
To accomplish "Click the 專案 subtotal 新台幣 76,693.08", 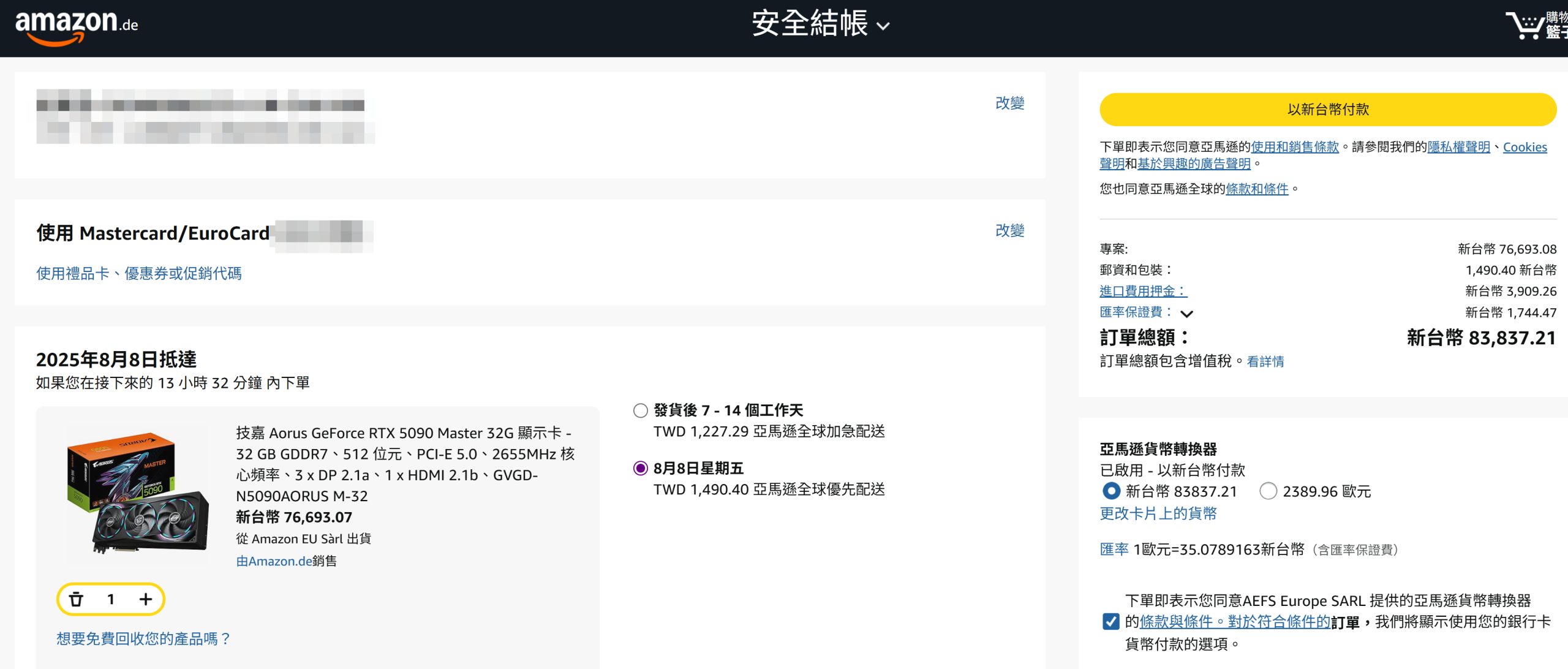I will tap(1507, 249).
